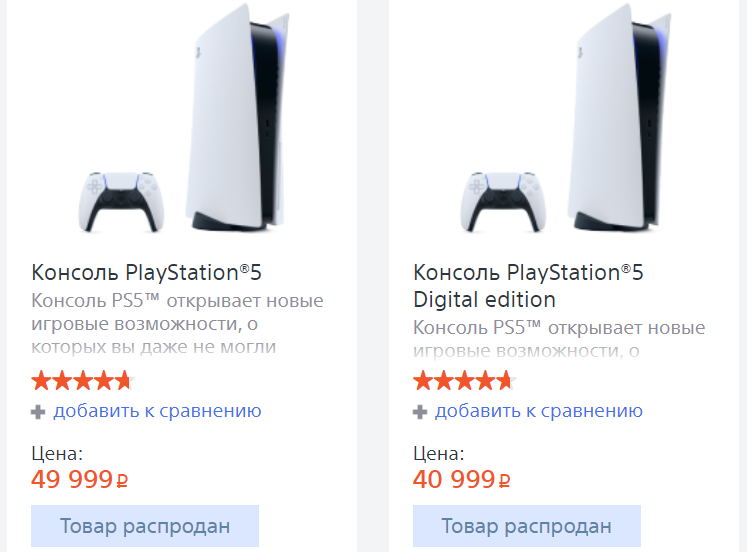
Task: Click the star rating of PS5 Digital edition
Action: [x=463, y=381]
